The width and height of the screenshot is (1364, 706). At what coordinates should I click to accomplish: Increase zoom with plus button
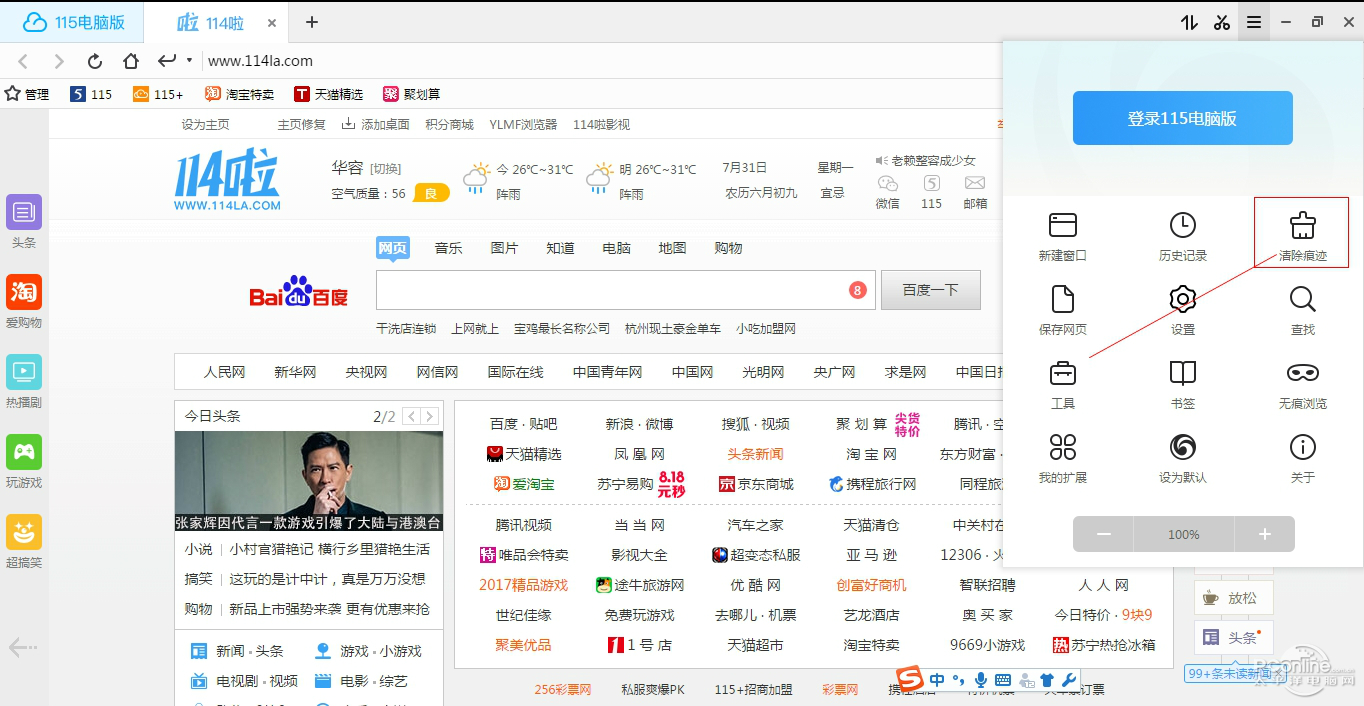pos(1264,534)
